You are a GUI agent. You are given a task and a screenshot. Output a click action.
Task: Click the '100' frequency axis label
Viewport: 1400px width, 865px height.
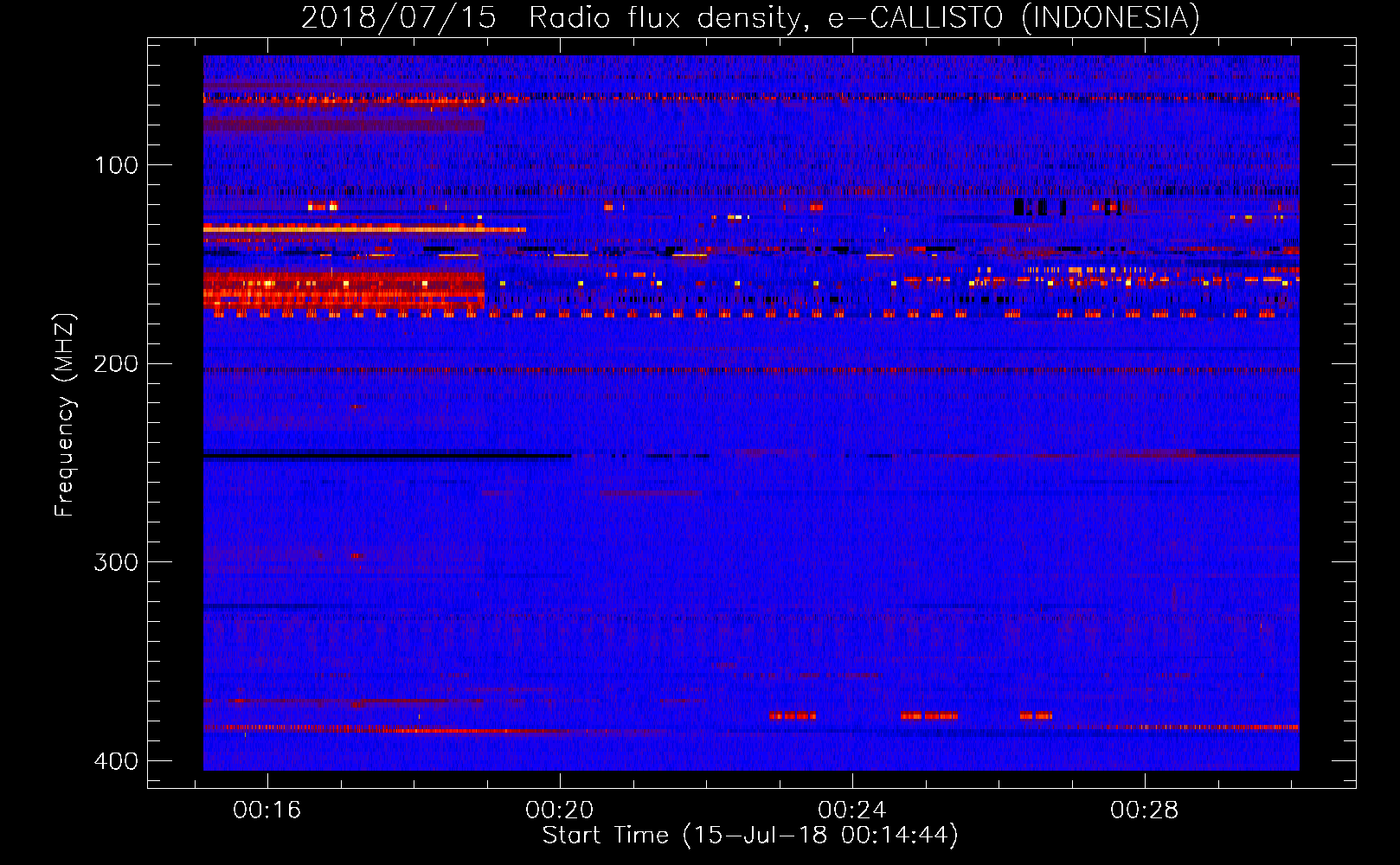115,165
